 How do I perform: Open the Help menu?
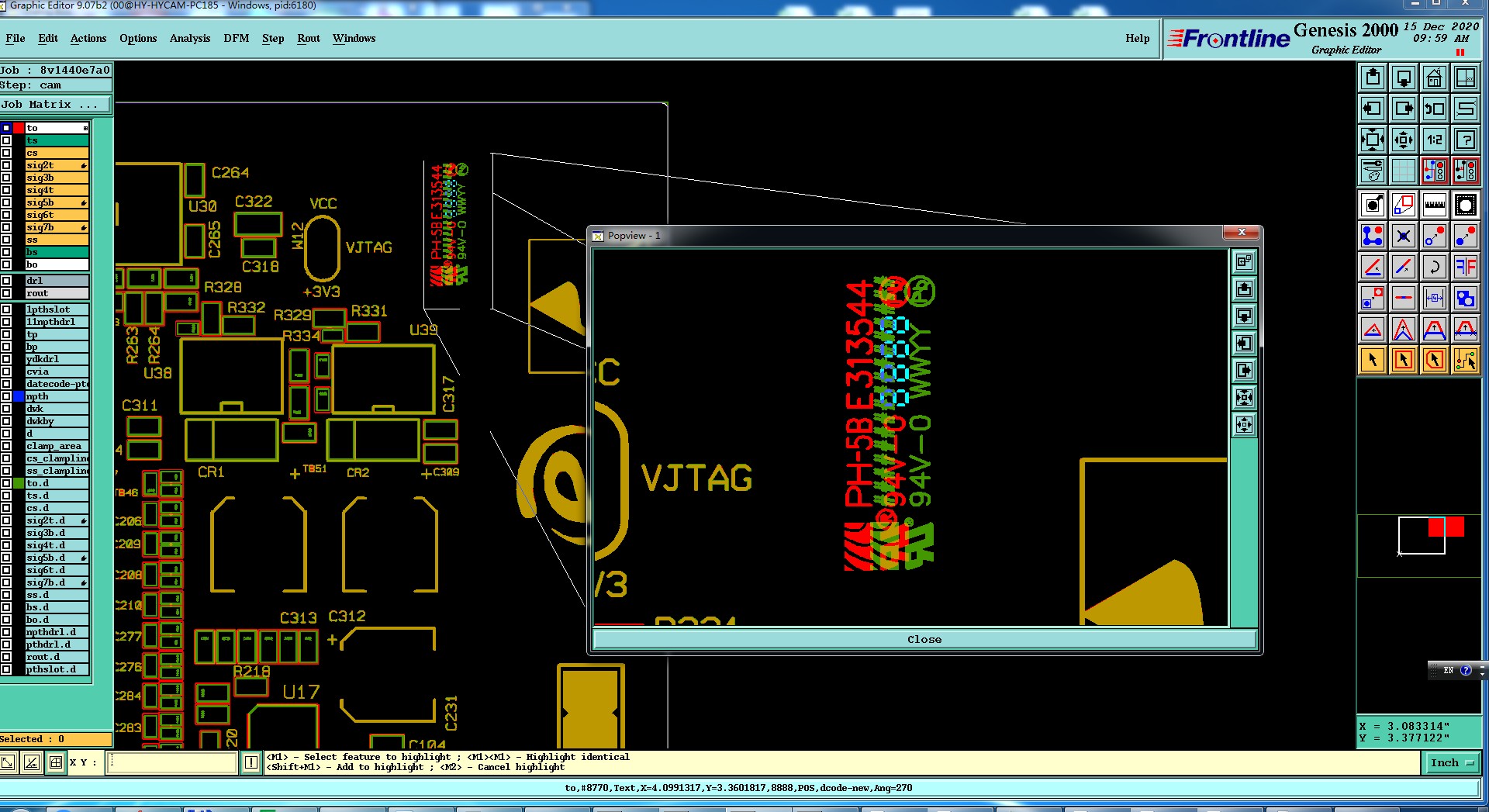(1138, 38)
